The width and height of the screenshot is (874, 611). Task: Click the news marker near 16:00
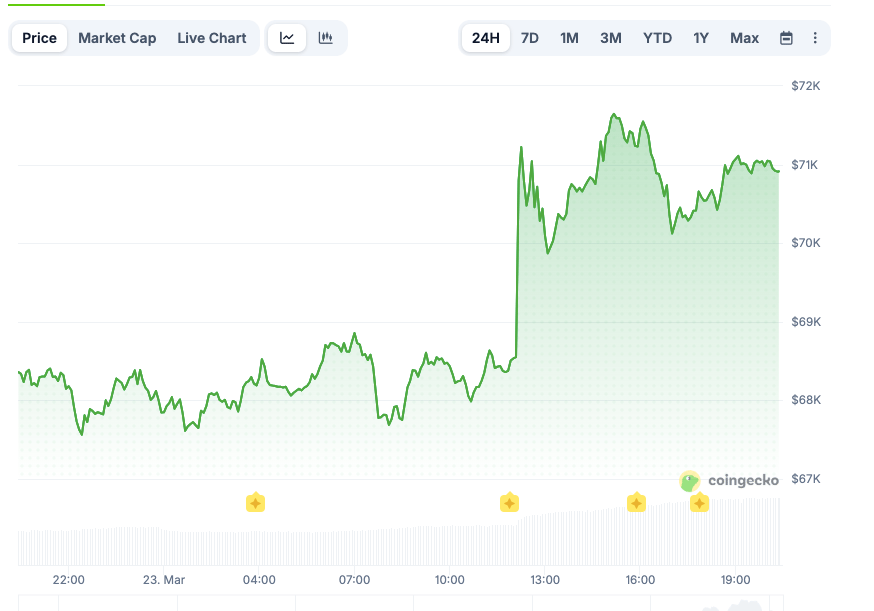coord(636,502)
